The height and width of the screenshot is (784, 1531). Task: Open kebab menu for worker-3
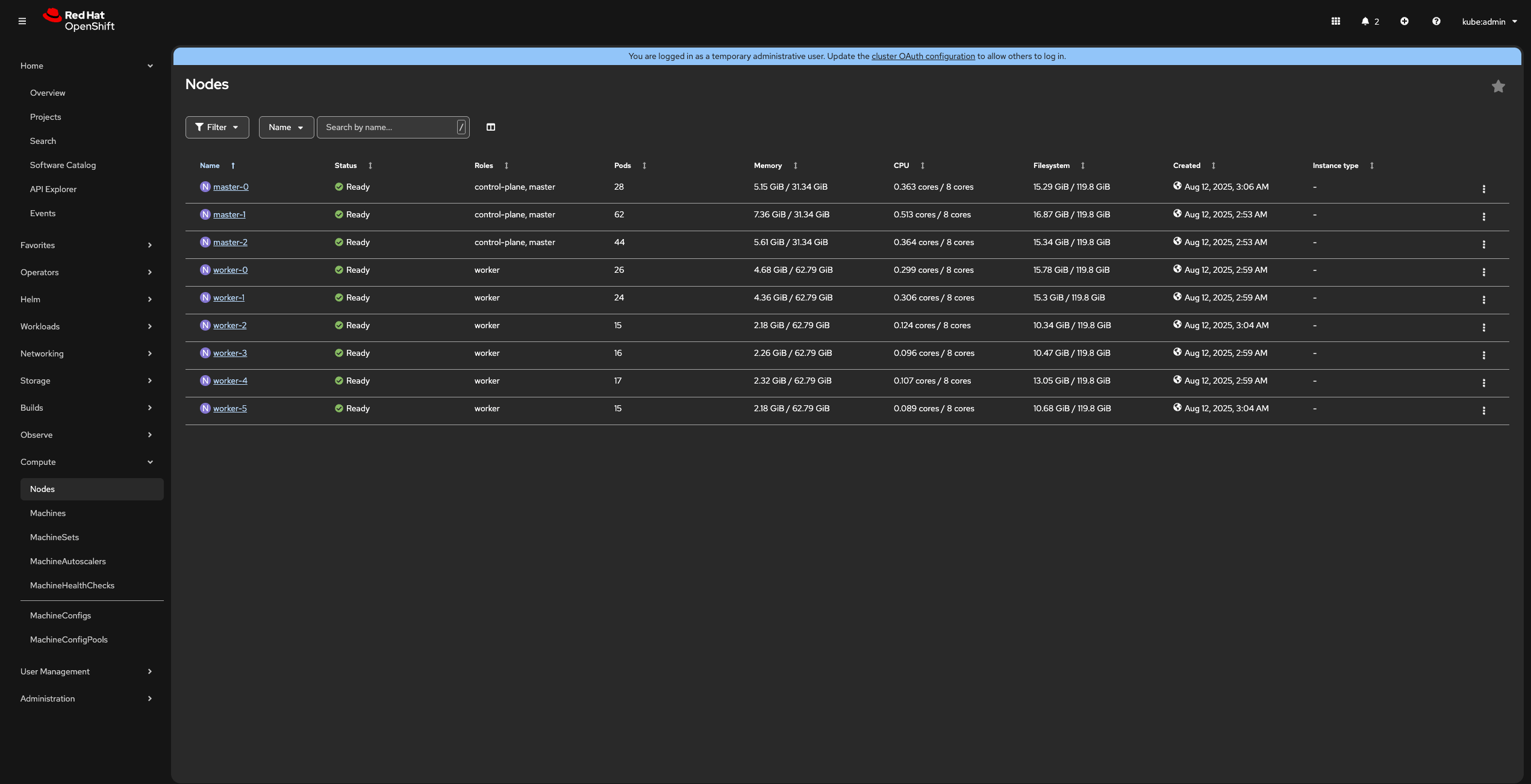point(1483,355)
